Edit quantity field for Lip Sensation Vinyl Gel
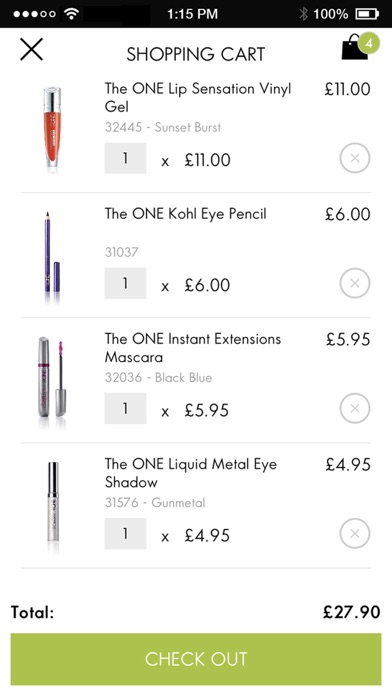This screenshot has width=392, height=696. click(125, 158)
